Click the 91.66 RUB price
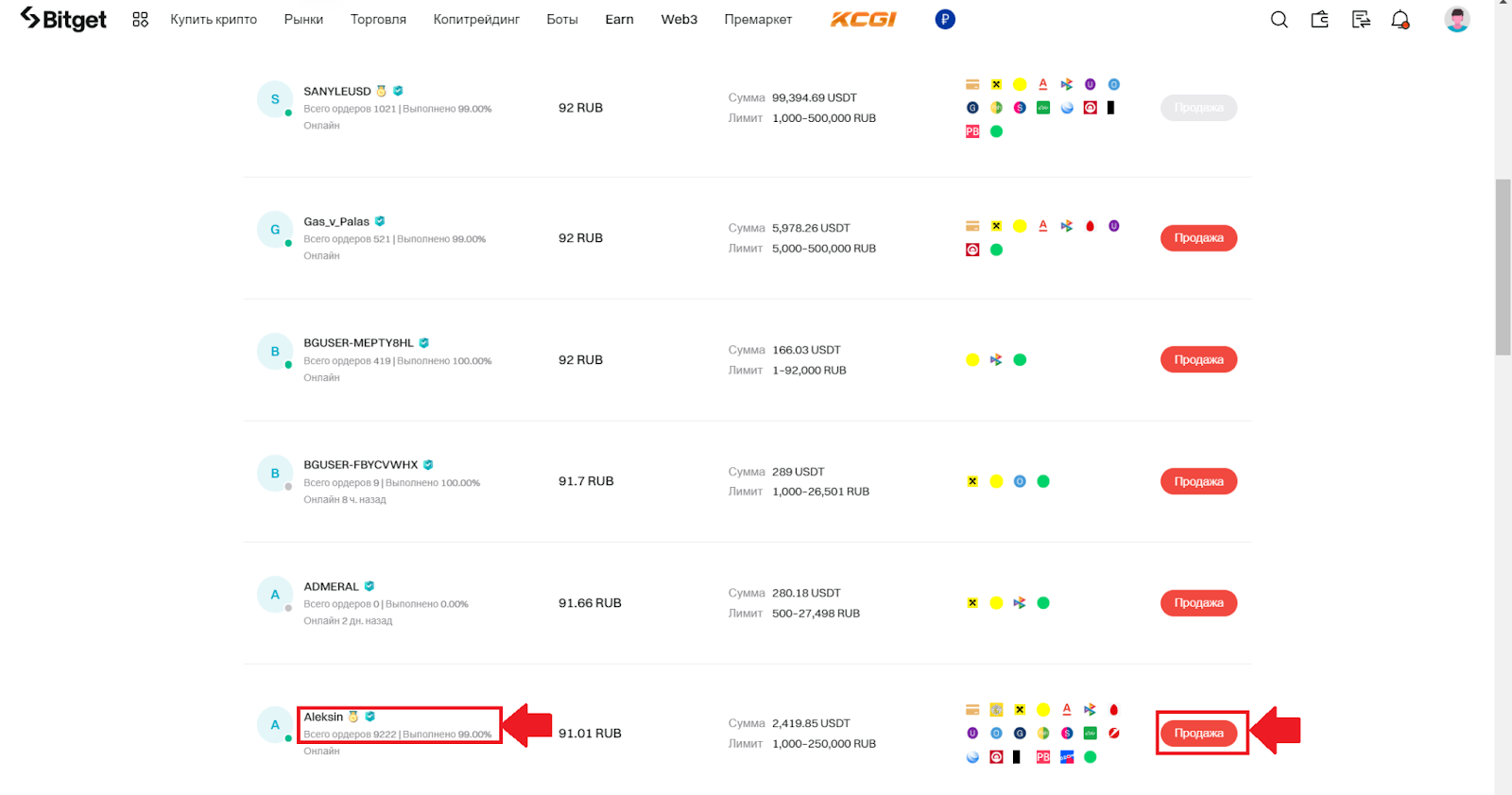The width and height of the screenshot is (1512, 795). tap(590, 603)
